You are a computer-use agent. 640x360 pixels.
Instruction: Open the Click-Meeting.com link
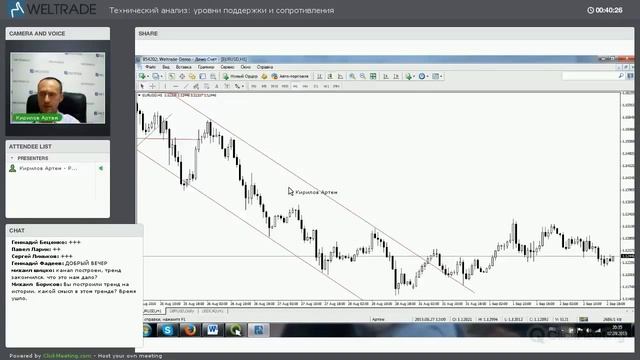coord(67,356)
